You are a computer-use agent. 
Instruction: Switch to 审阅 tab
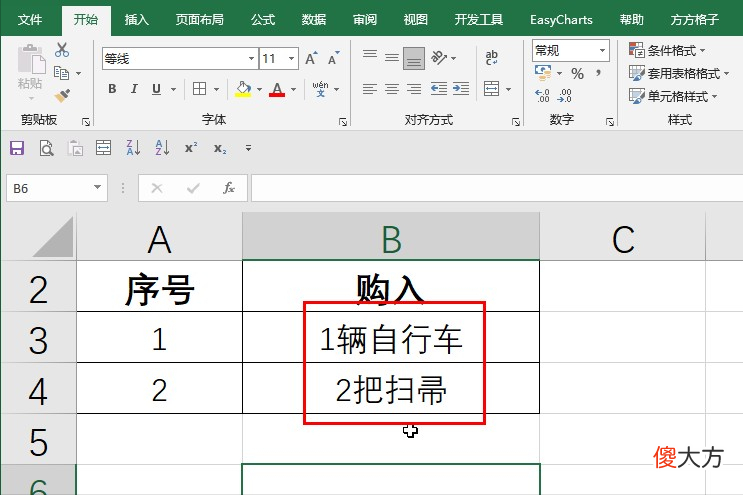[x=365, y=19]
